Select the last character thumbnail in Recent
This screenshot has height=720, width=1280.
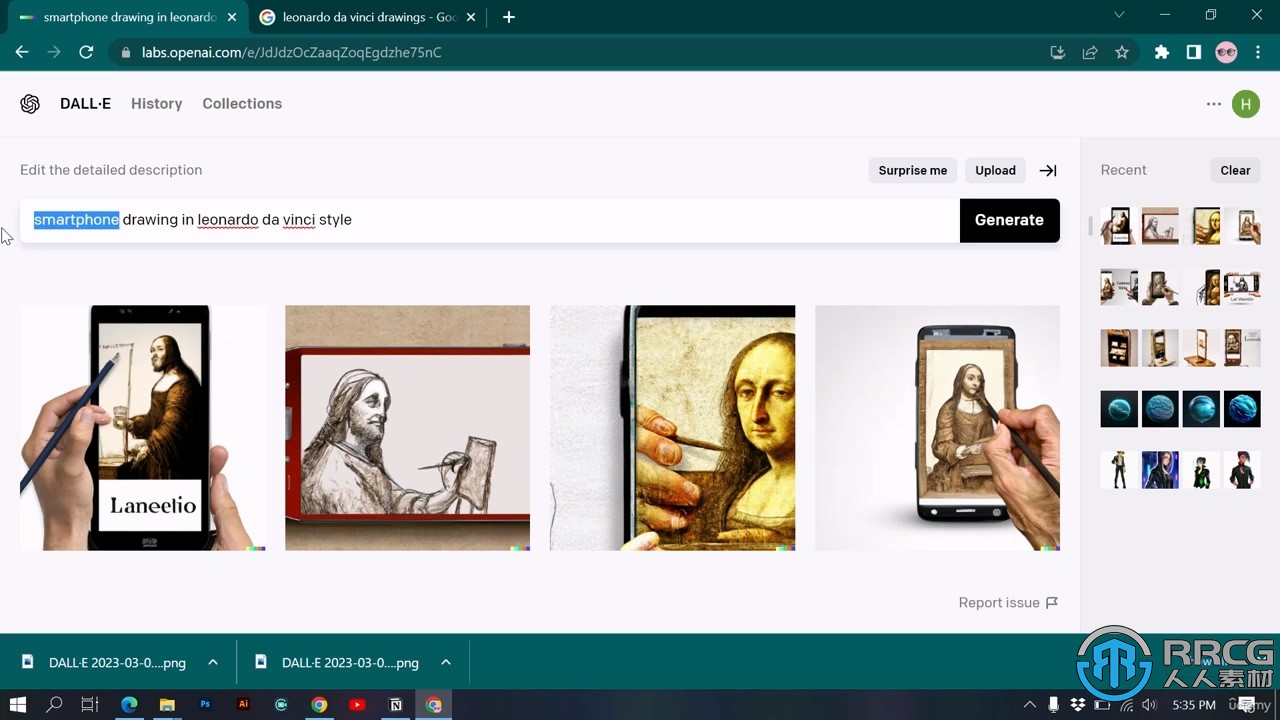(1242, 470)
